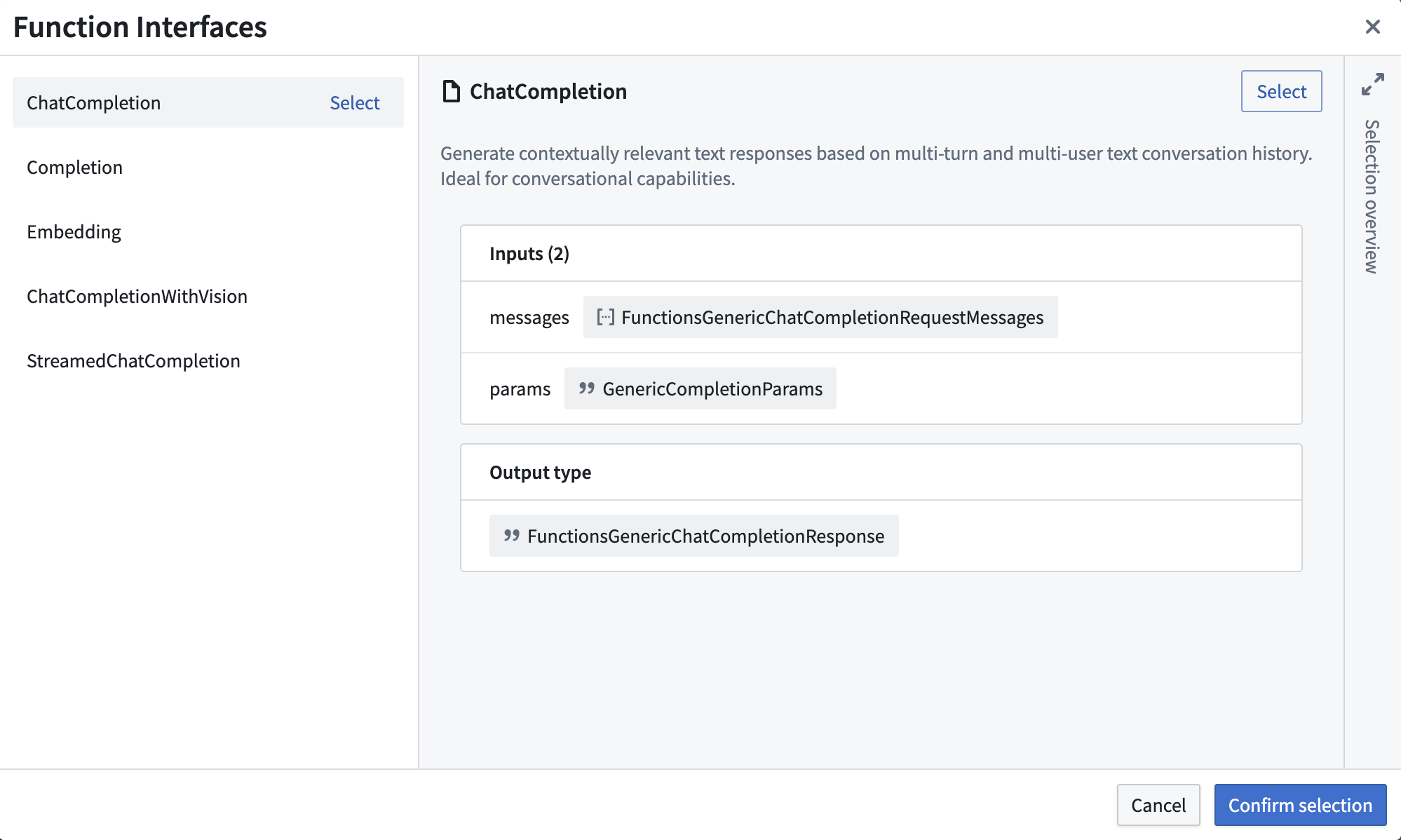Image resolution: width=1401 pixels, height=840 pixels.
Task: Click quote icon before FunctionsGenericChatCompletionResponse
Action: pos(512,536)
